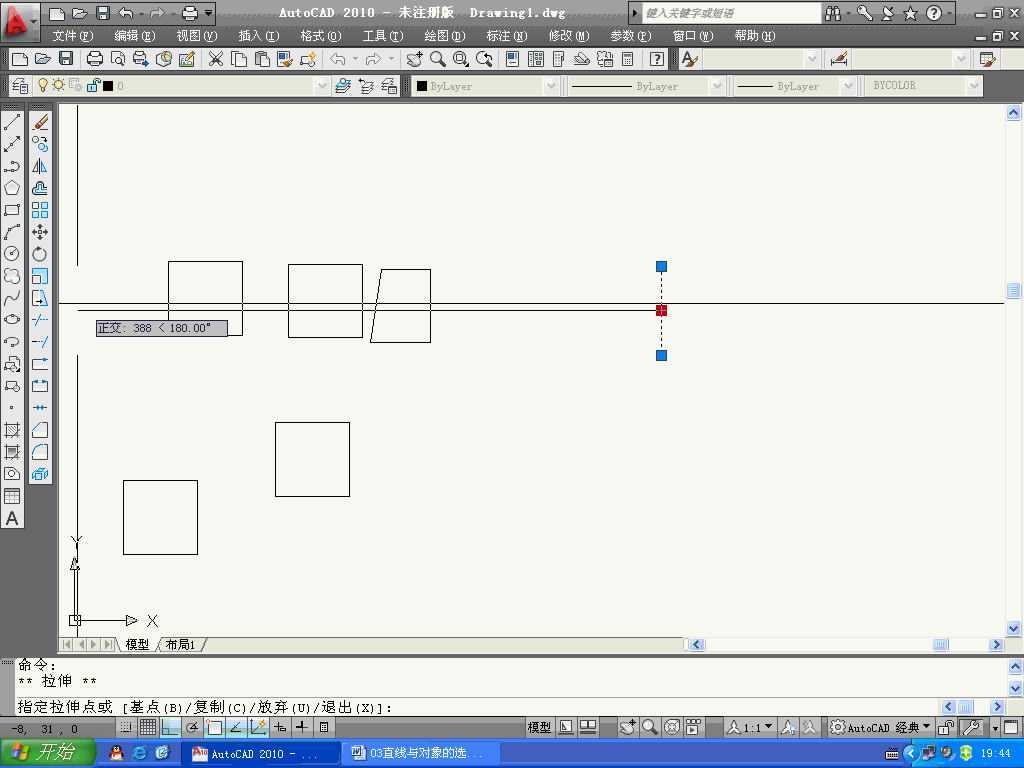Toggle Snap mode in status bar
Image resolution: width=1024 pixels, height=768 pixels.
point(126,727)
